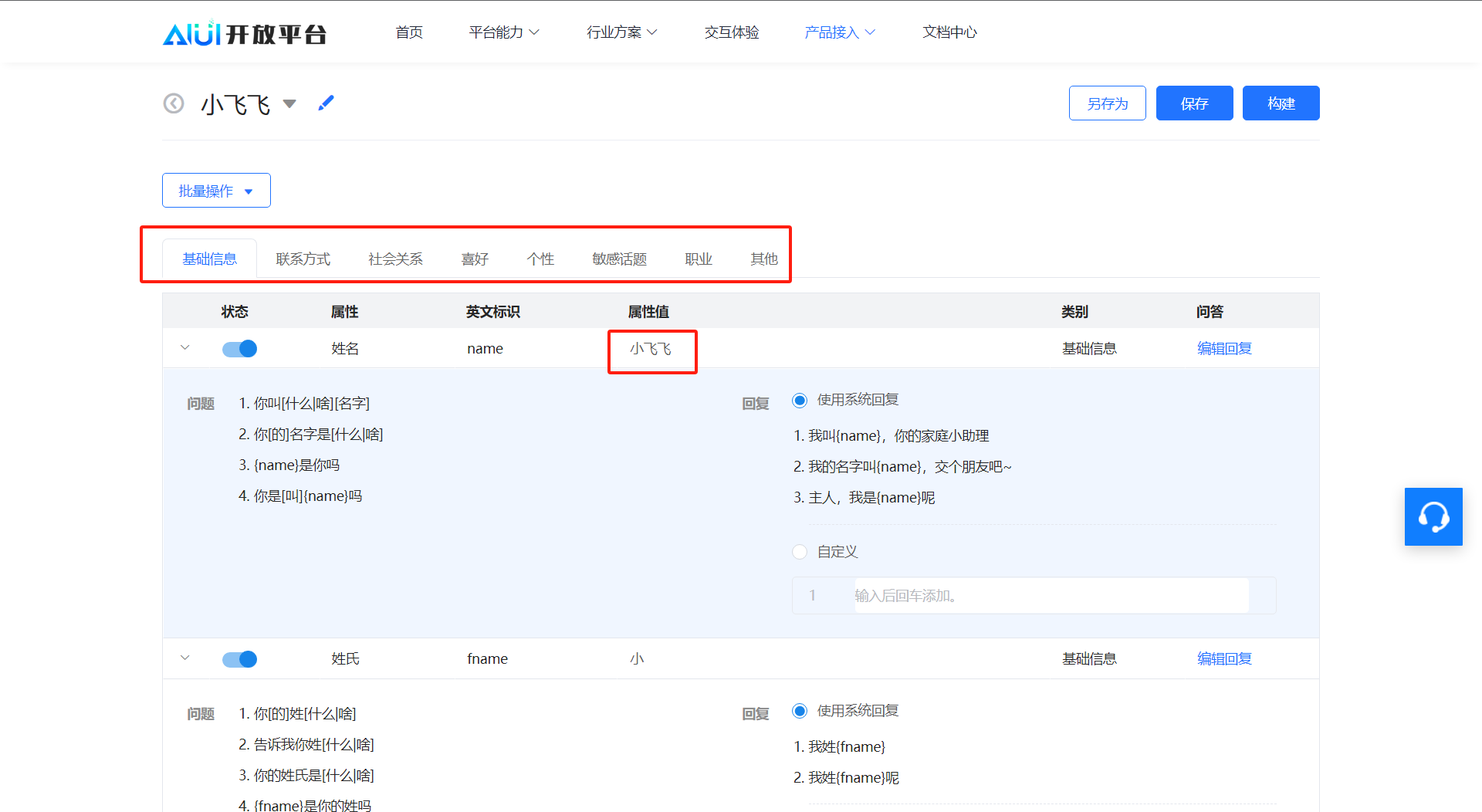Toggle the 姓氏 attribute status switch
The image size is (1482, 812).
(239, 659)
